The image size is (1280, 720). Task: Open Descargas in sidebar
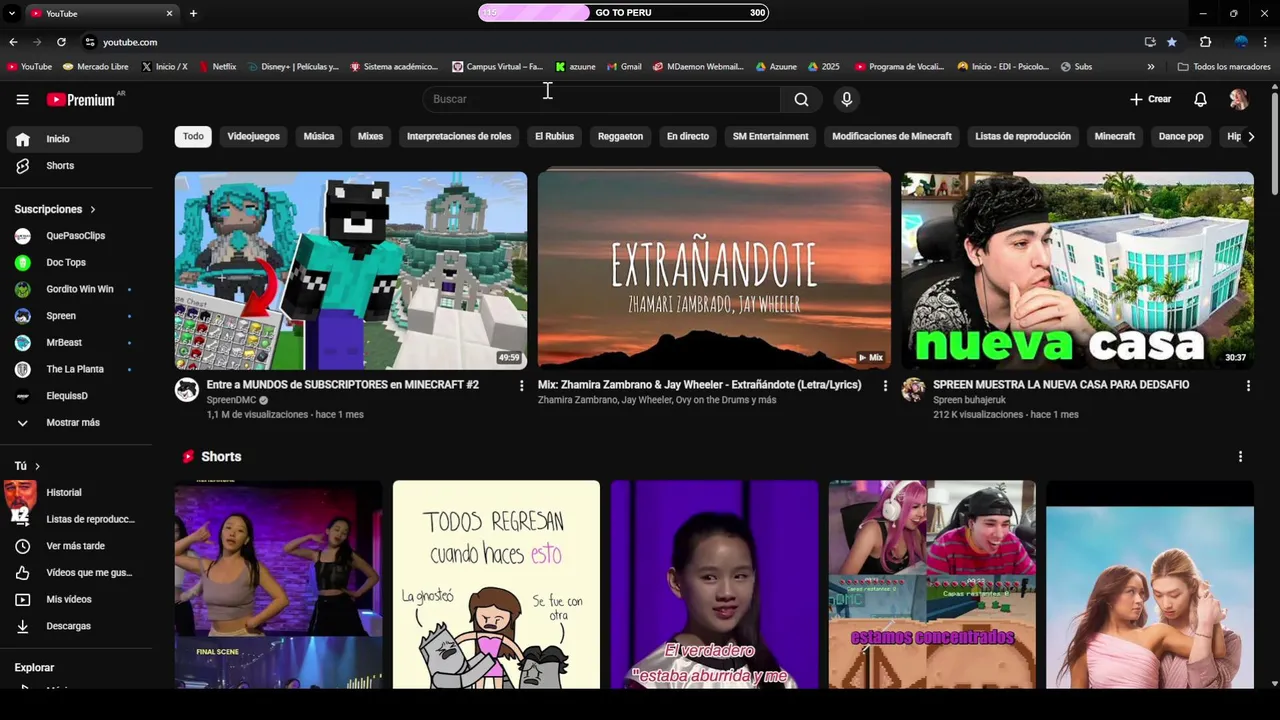(75, 626)
